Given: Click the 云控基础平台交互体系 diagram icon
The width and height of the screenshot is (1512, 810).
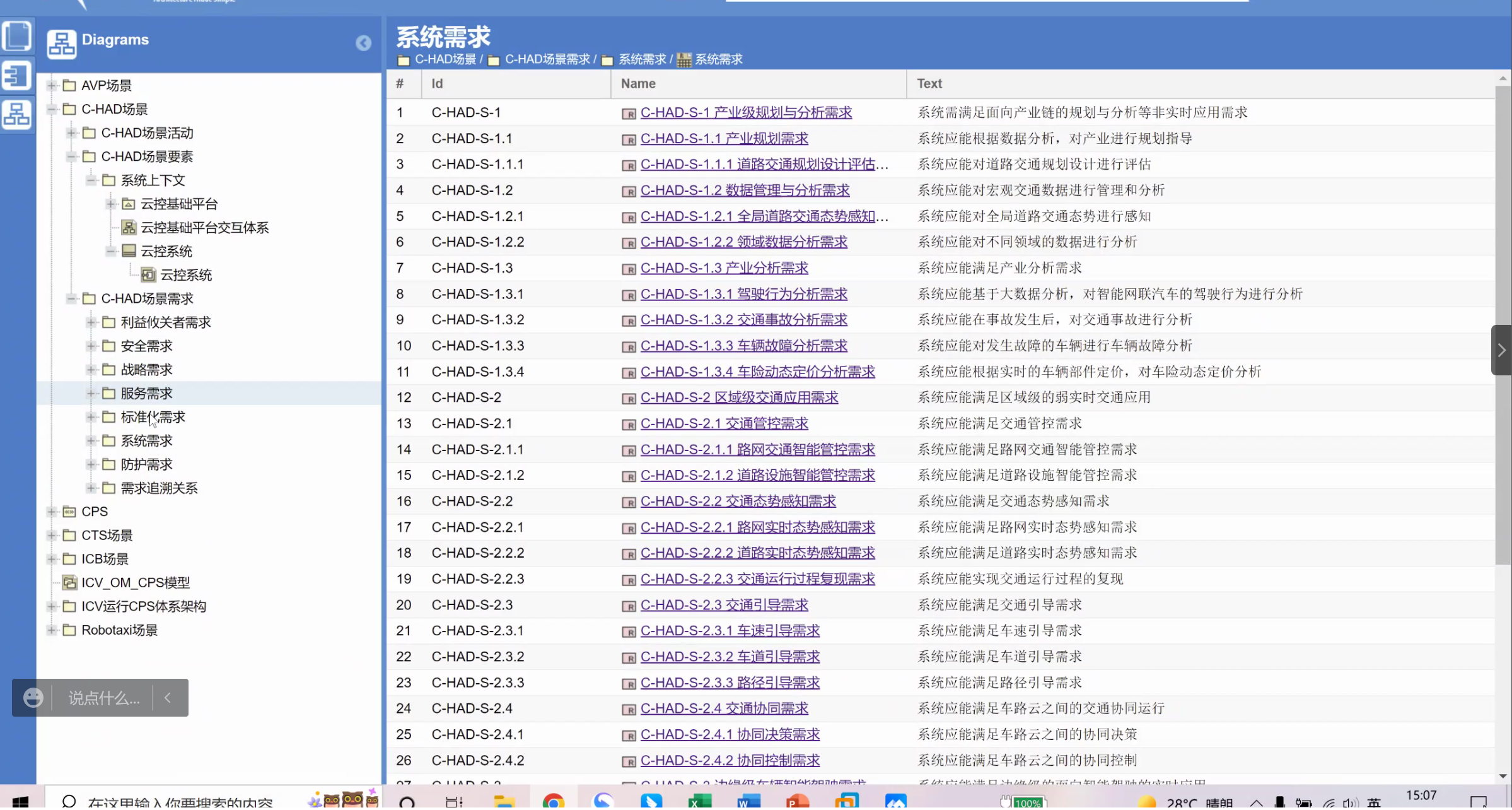Looking at the screenshot, I should (129, 228).
